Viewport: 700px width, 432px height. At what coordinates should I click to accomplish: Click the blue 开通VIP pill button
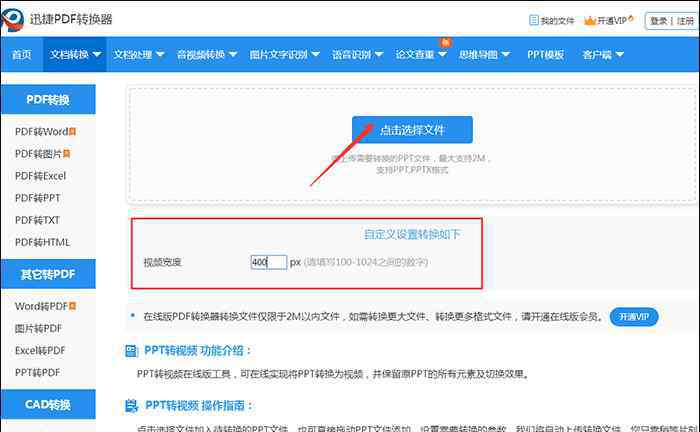click(634, 316)
